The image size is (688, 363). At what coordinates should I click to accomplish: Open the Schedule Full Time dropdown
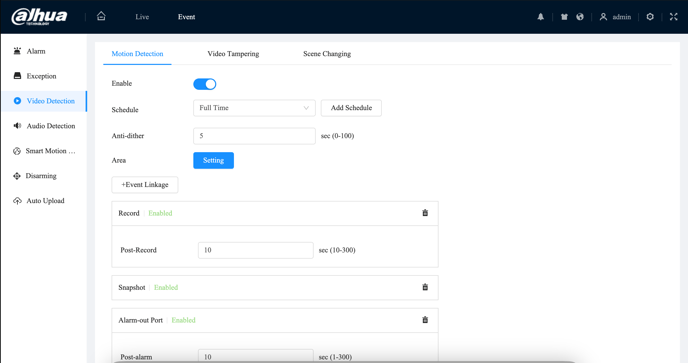tap(254, 108)
